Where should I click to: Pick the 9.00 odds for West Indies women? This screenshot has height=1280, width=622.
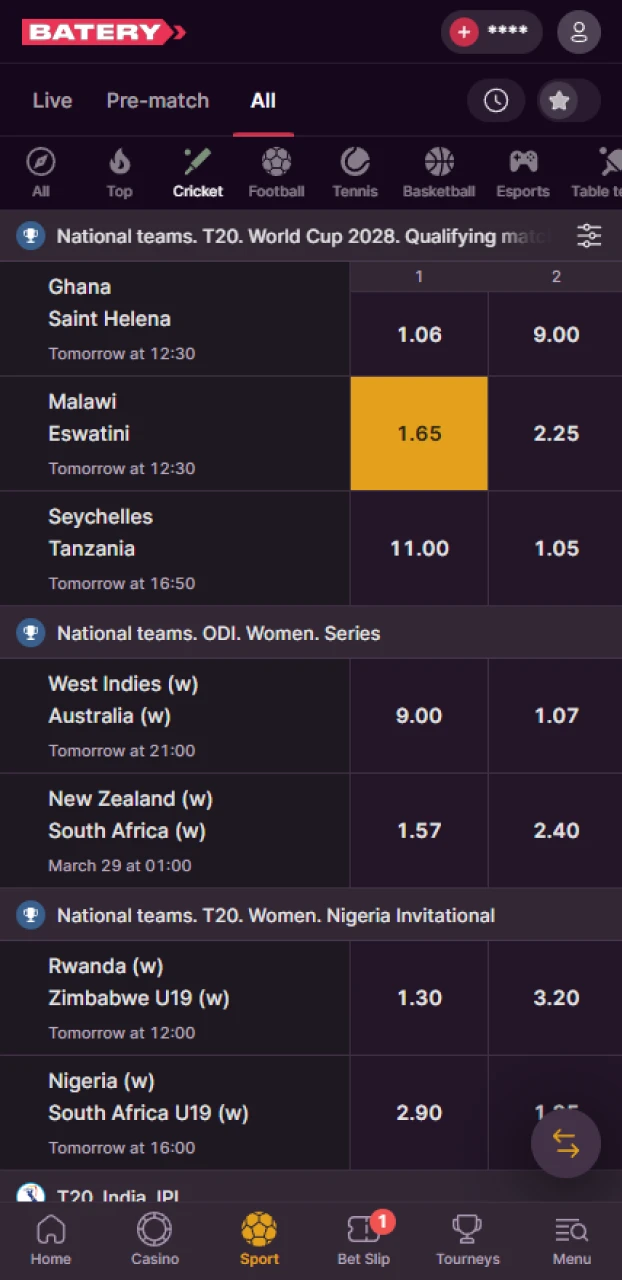coord(418,716)
